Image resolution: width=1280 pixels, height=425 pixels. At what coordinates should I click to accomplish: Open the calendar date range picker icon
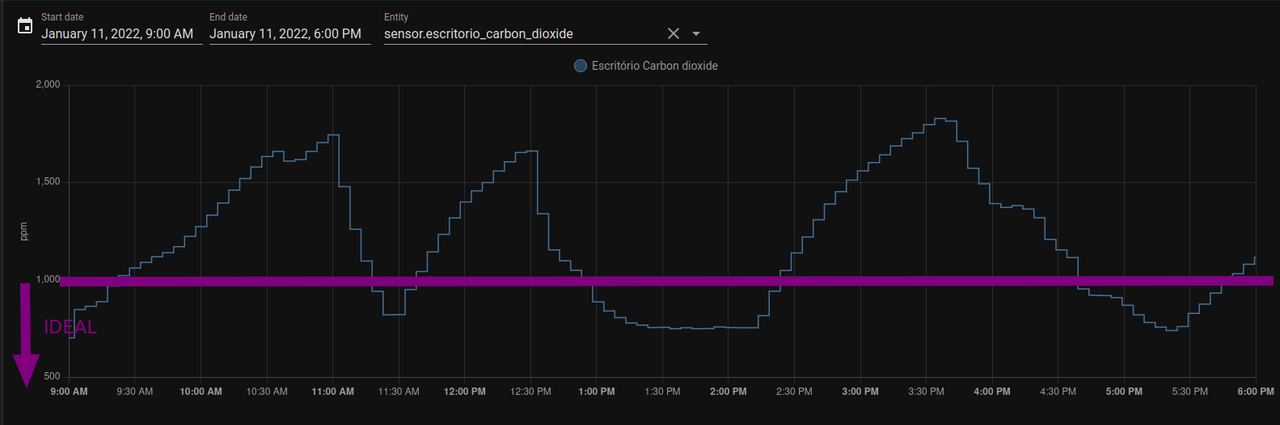tap(25, 27)
